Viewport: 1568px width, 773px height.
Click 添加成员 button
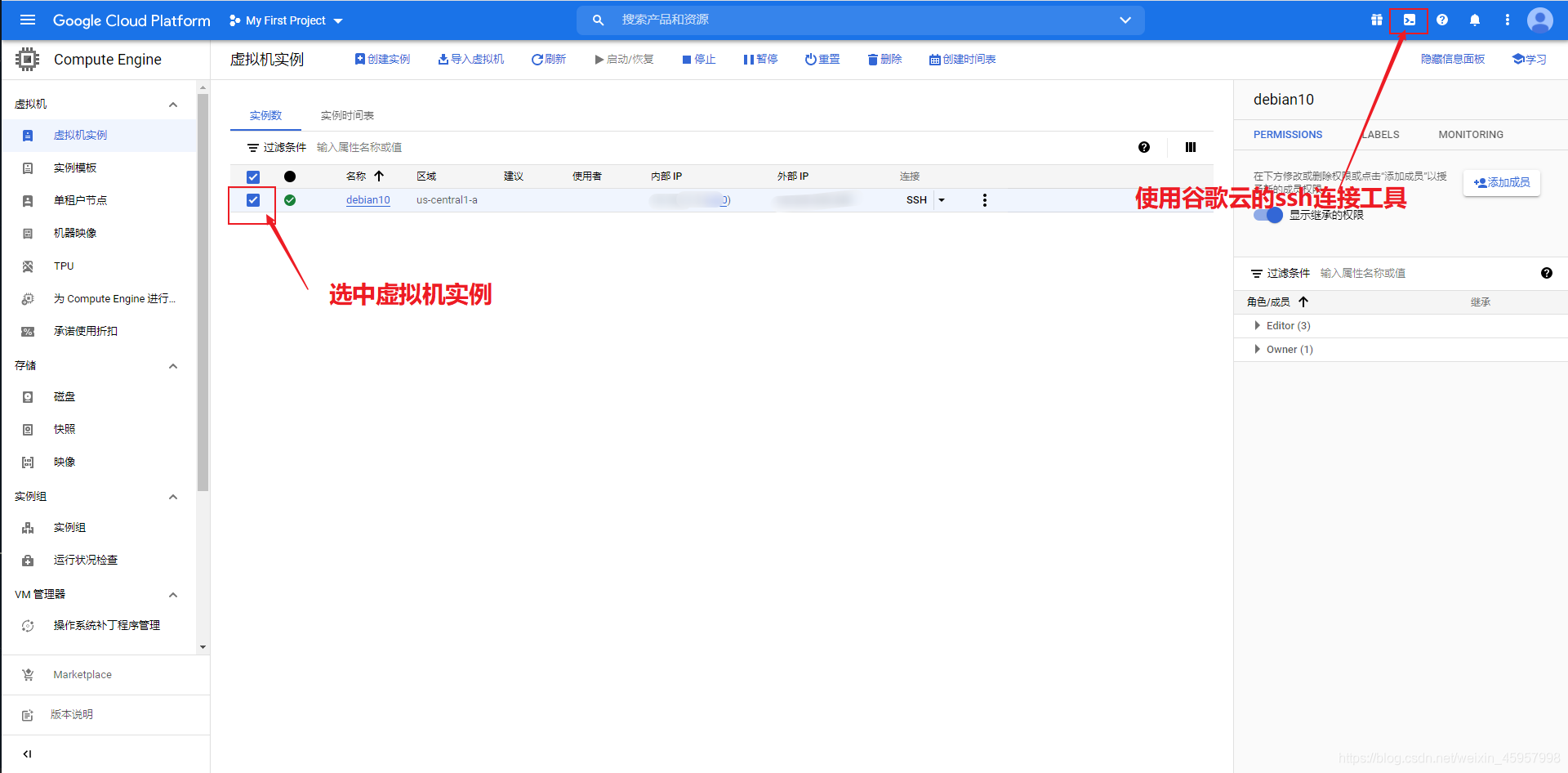pyautogui.click(x=1502, y=182)
